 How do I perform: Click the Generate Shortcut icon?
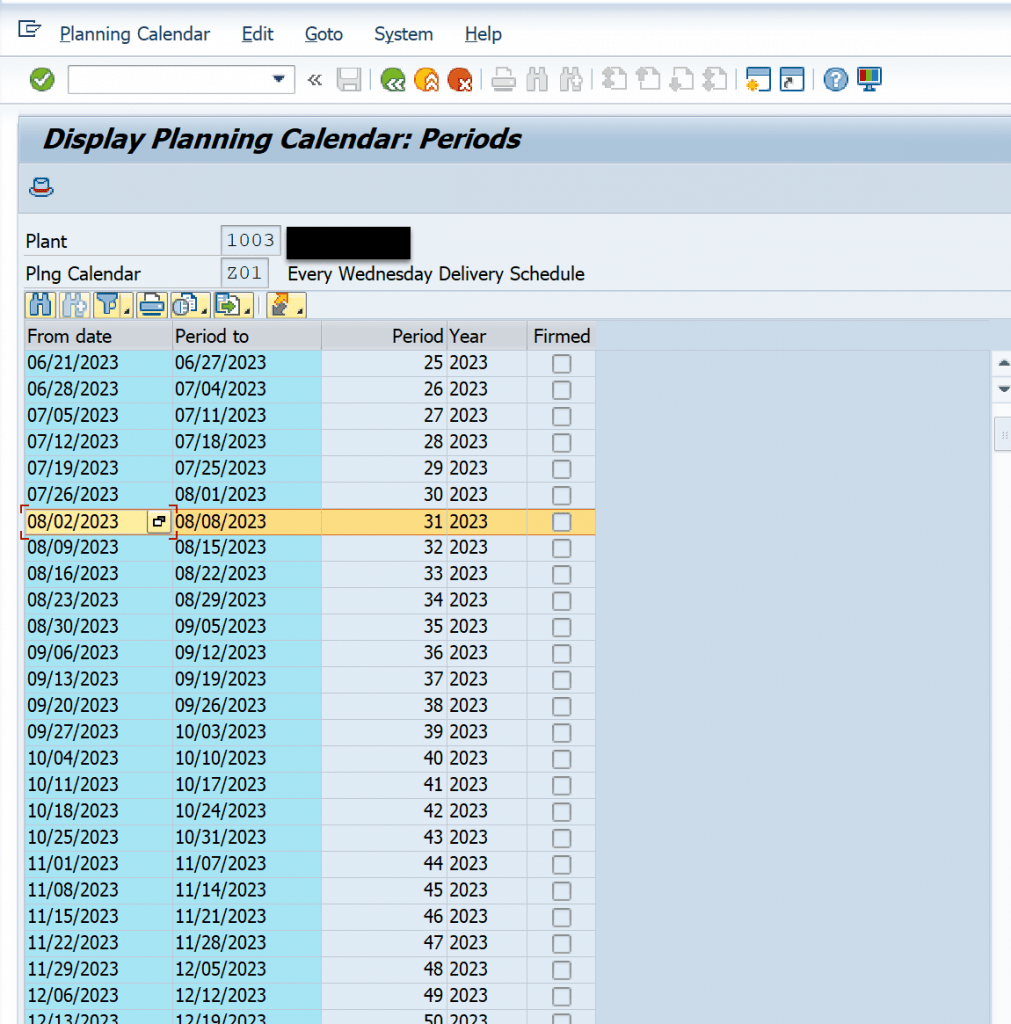[x=792, y=80]
